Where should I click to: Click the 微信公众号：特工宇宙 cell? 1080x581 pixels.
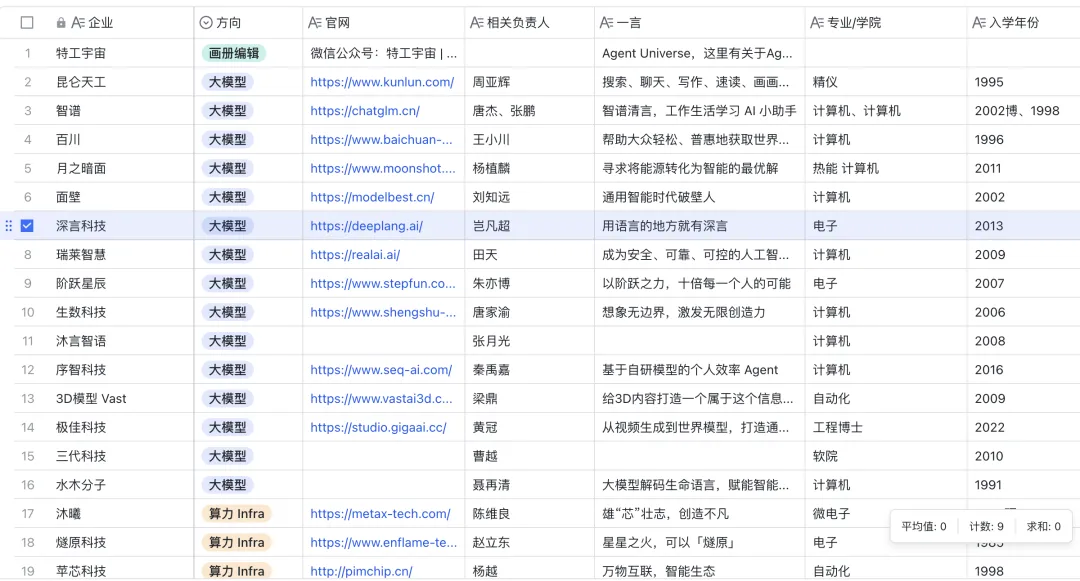tap(384, 53)
